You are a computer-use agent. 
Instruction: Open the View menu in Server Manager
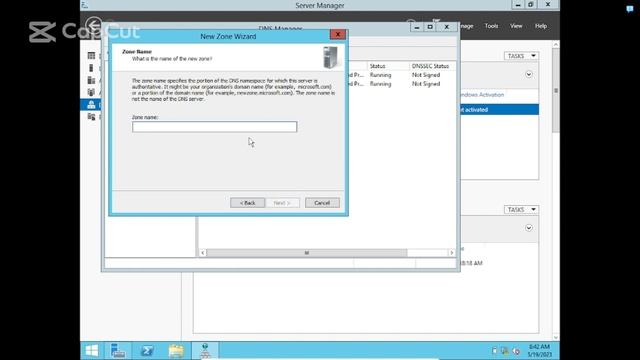[516, 26]
